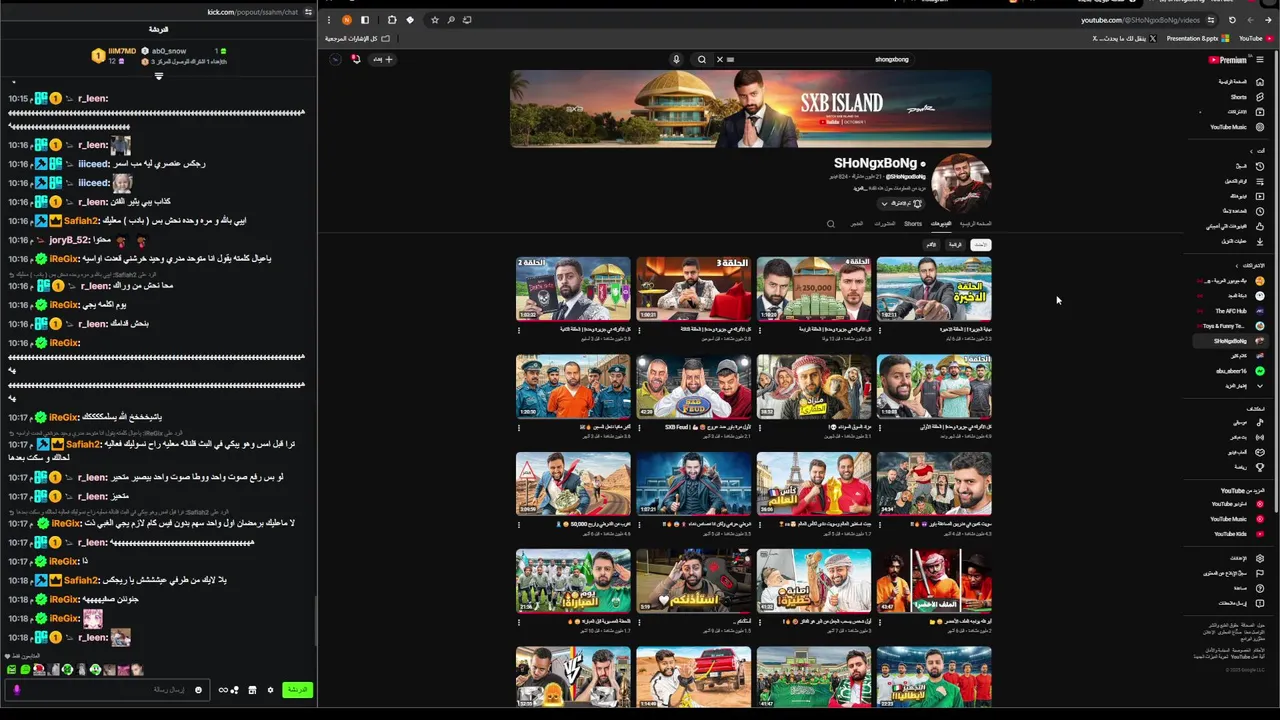The height and width of the screenshot is (720, 1280).
Task: Click the purple microphone in chat input
Action: [16, 690]
